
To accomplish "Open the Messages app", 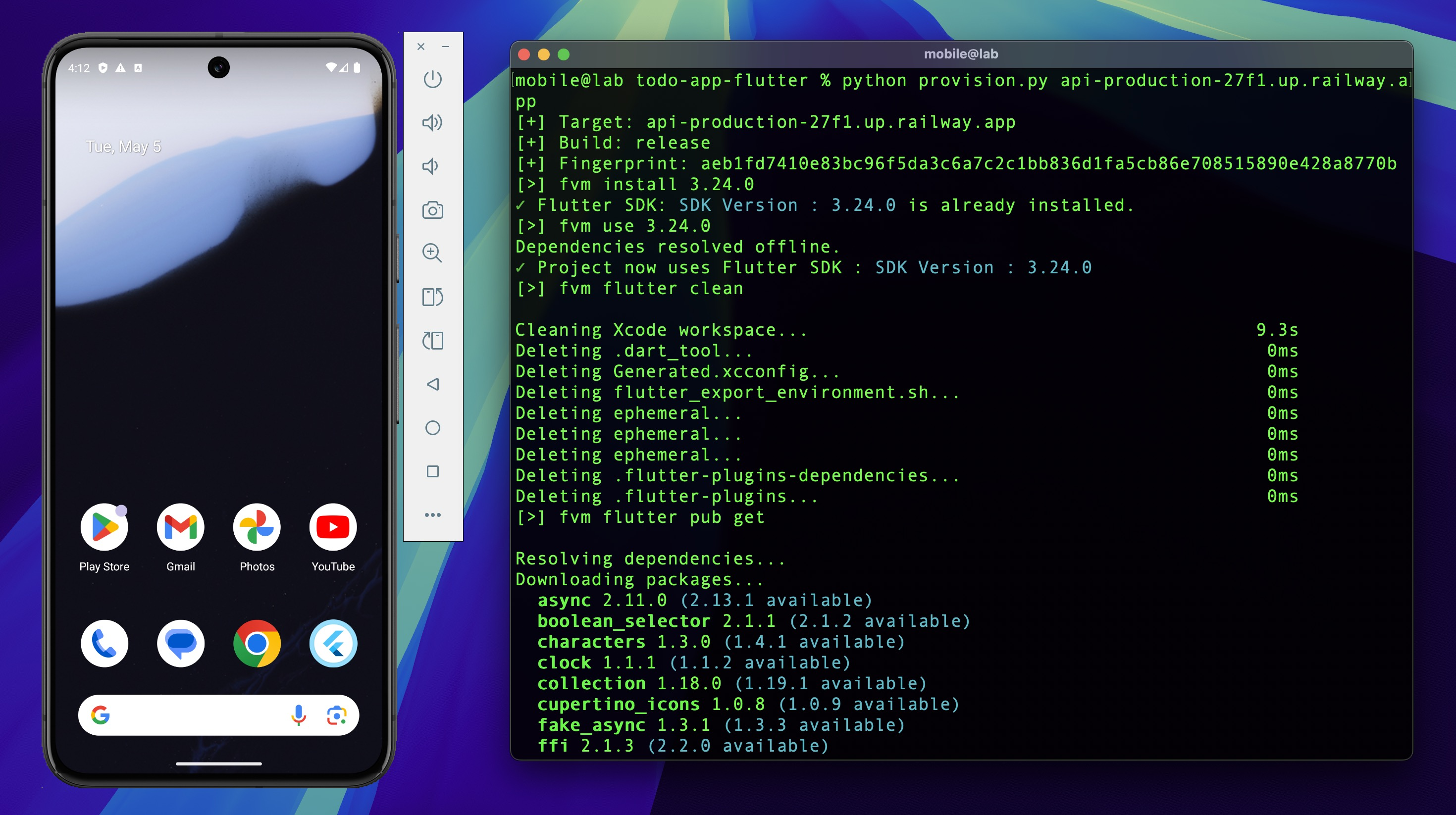I will click(181, 643).
